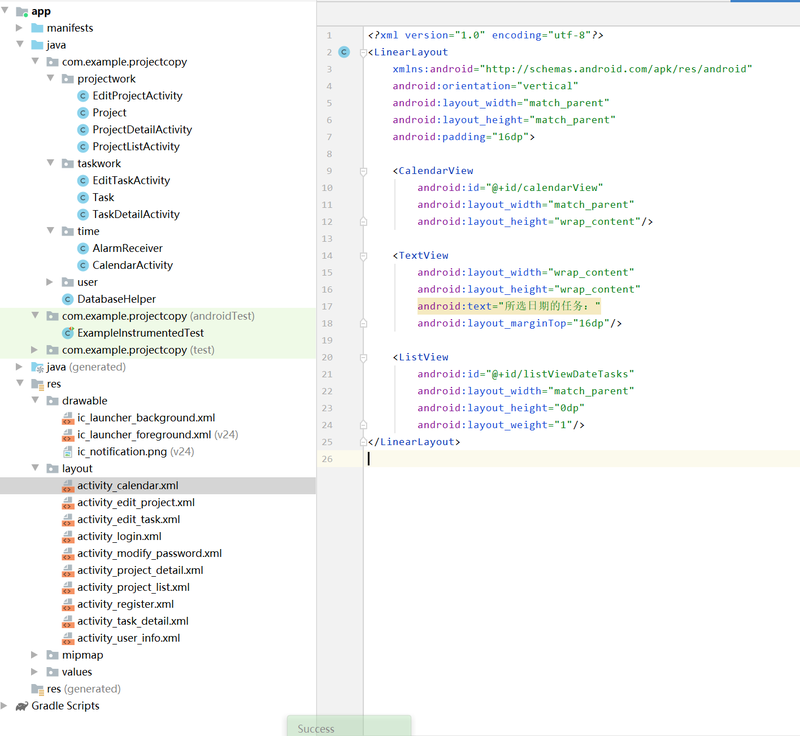This screenshot has width=800, height=736.
Task: Click the AlarmReceiver class icon
Action: (83, 248)
